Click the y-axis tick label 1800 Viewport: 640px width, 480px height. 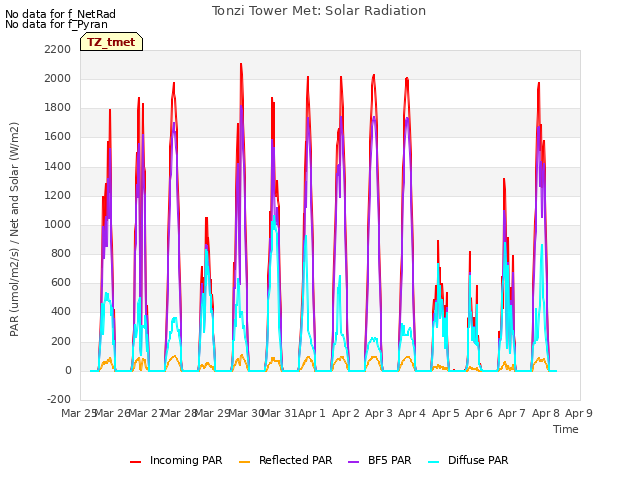[58, 108]
